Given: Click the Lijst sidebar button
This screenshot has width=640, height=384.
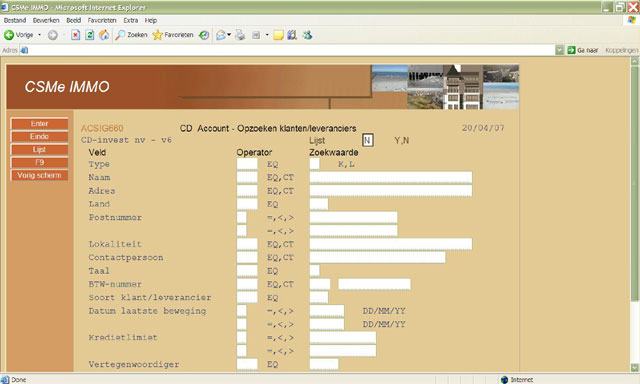Looking at the screenshot, I should pyautogui.click(x=39, y=150).
